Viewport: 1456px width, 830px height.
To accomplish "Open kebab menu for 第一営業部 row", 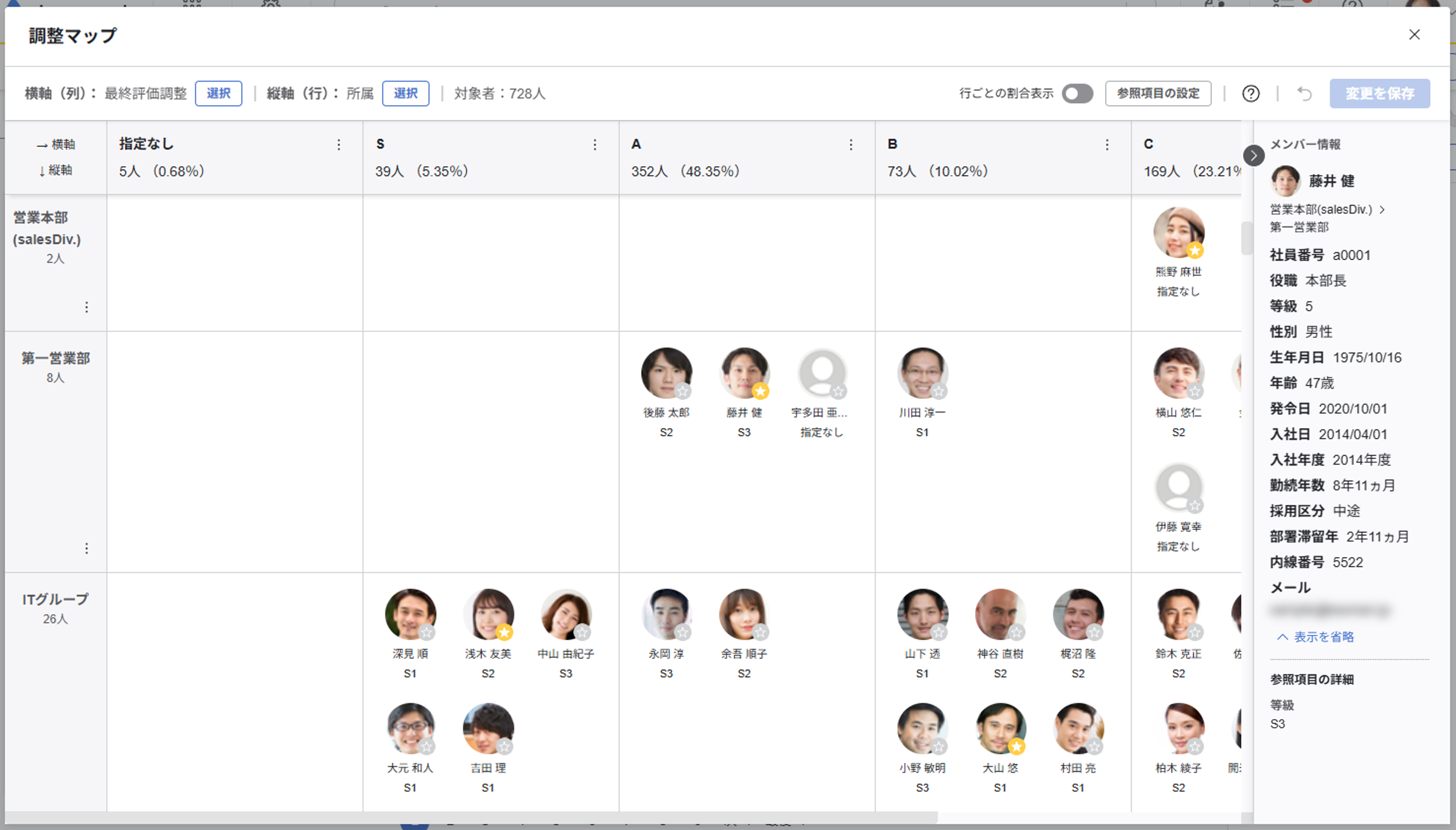I will click(x=87, y=548).
